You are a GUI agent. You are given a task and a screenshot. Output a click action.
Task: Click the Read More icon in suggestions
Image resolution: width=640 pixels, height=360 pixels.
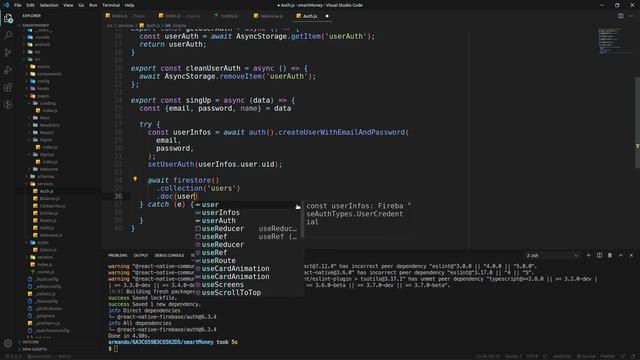click(298, 207)
